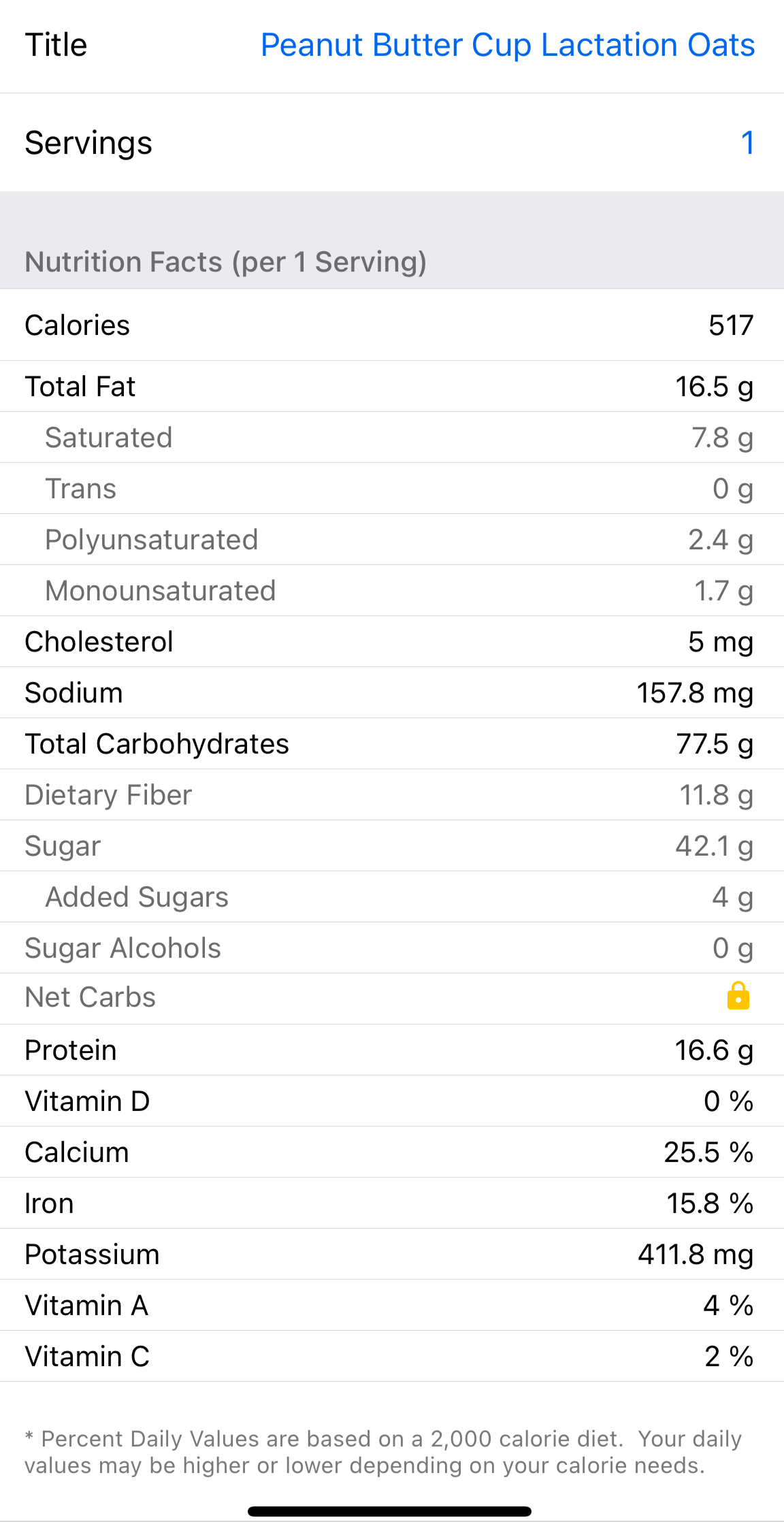The height and width of the screenshot is (1522, 784).
Task: Tap the Total Fat row
Action: [392, 387]
